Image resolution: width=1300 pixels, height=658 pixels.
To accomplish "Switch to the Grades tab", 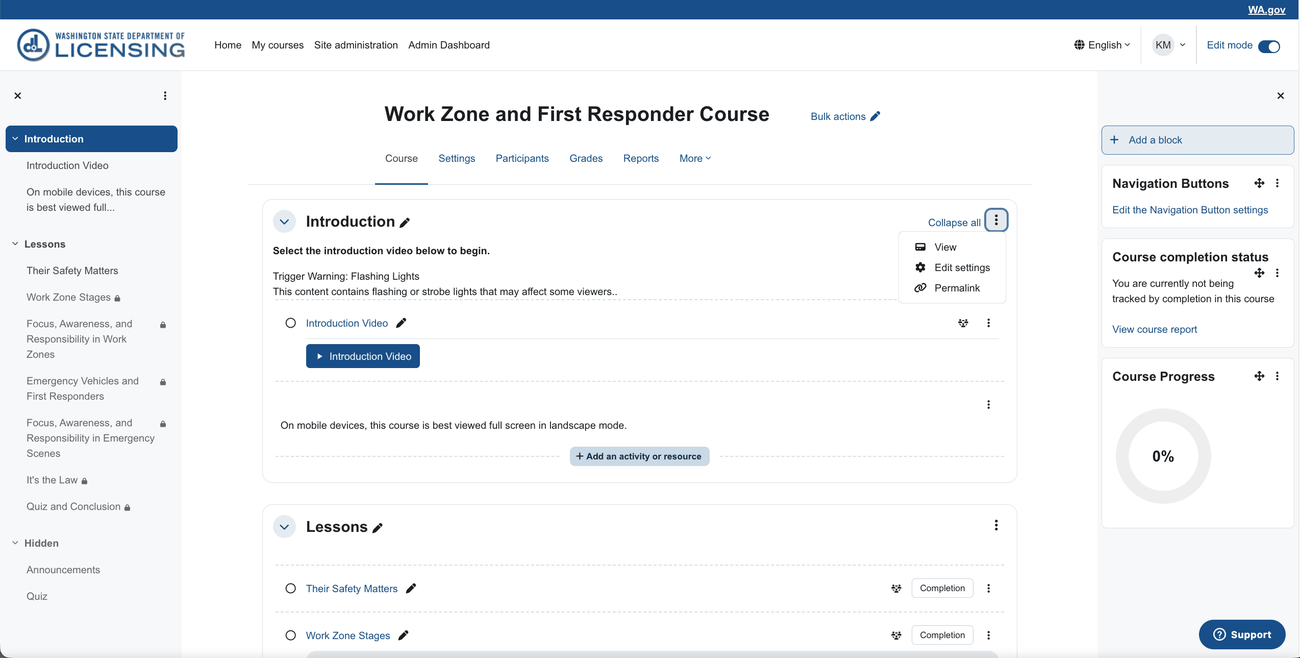I will [x=586, y=158].
